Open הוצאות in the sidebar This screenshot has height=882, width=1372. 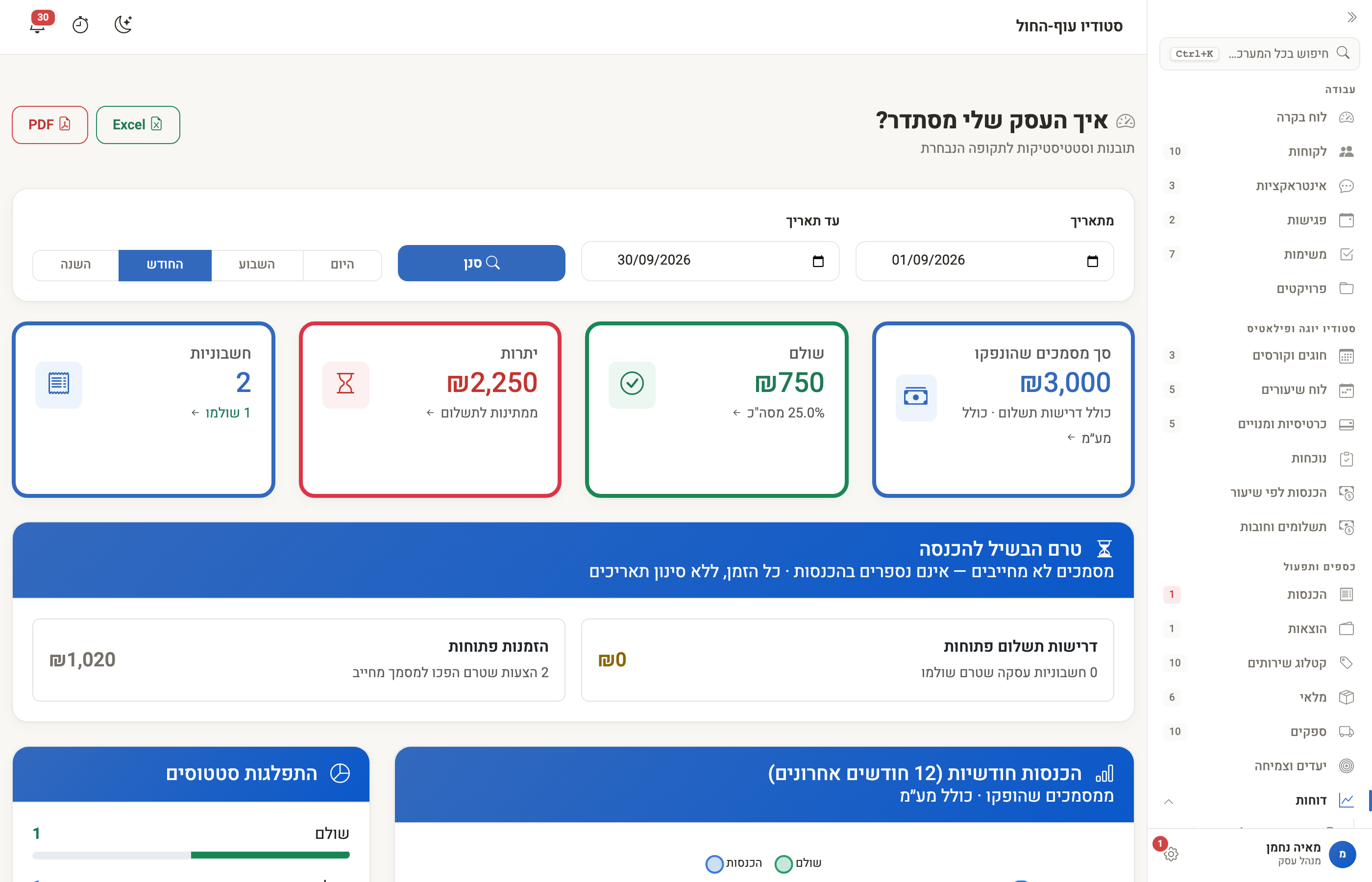pos(1260,629)
